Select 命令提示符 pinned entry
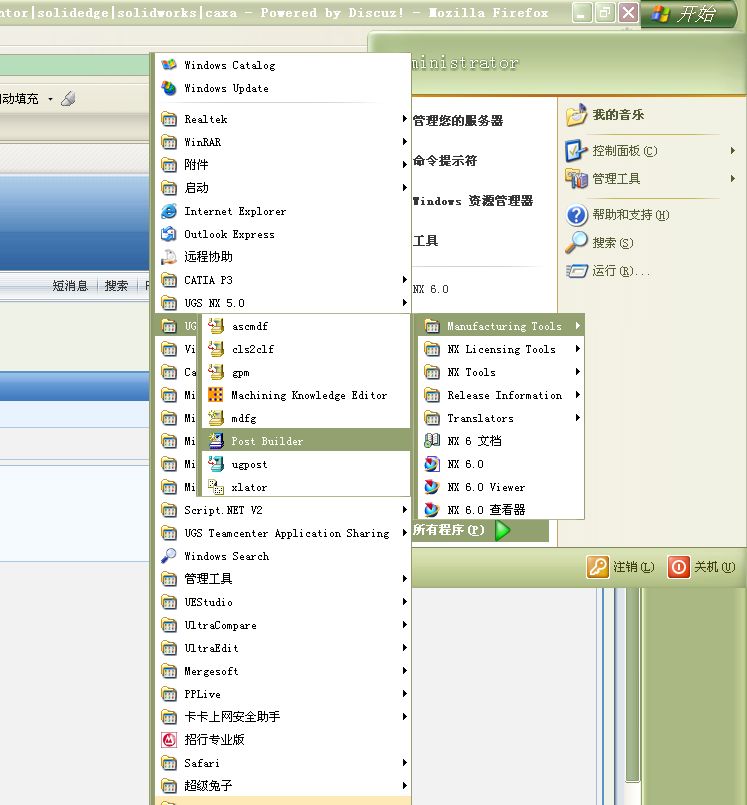The height and width of the screenshot is (805, 747). pos(445,161)
